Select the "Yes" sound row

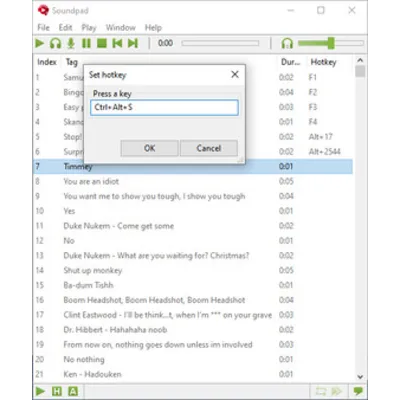193,211
